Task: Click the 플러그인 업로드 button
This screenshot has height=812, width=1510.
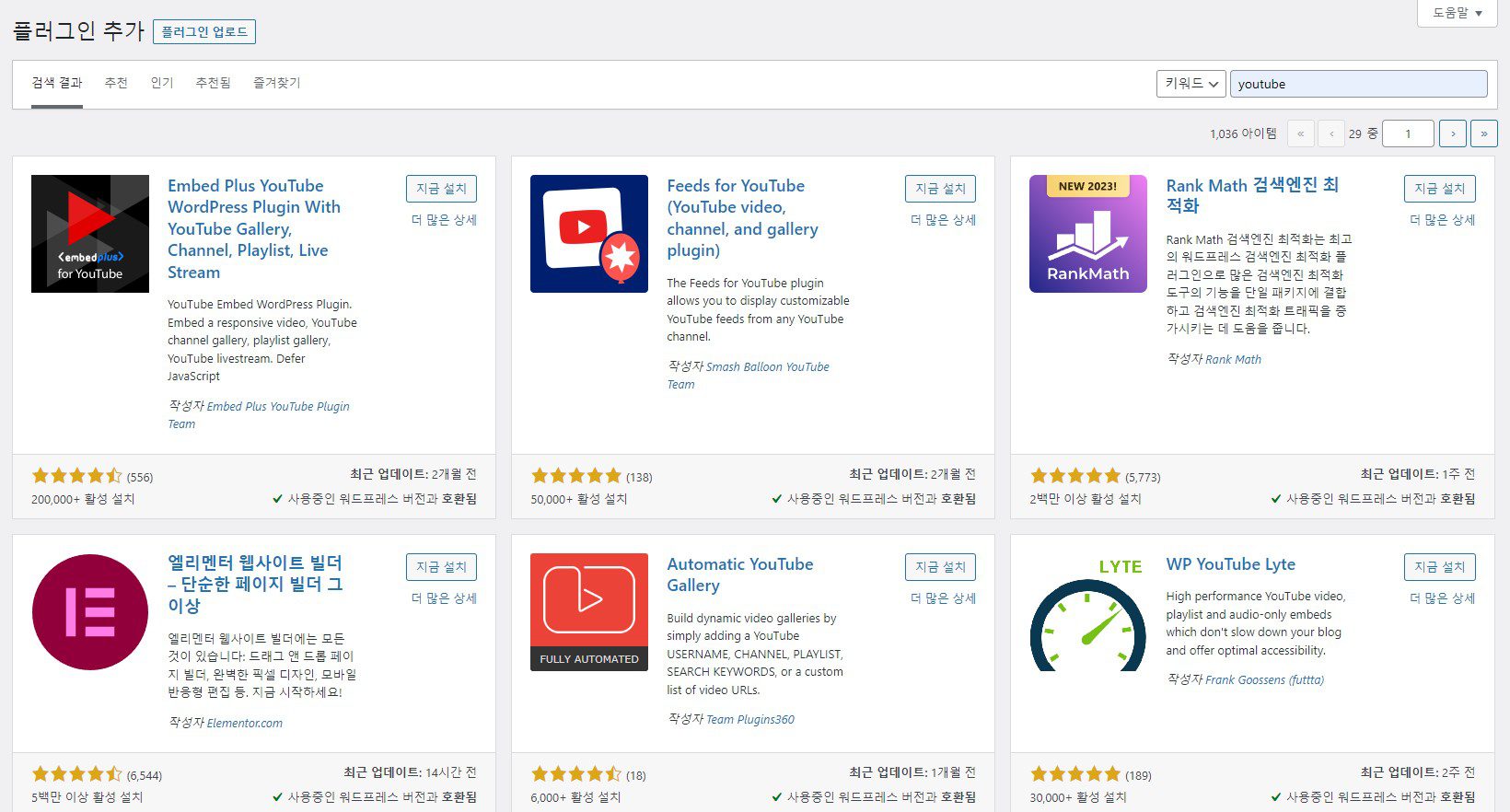Action: pos(204,31)
